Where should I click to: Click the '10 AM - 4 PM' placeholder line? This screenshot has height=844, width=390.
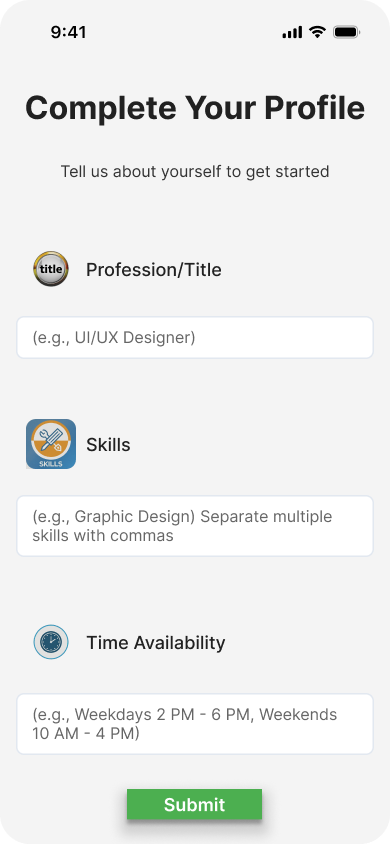coord(86,734)
